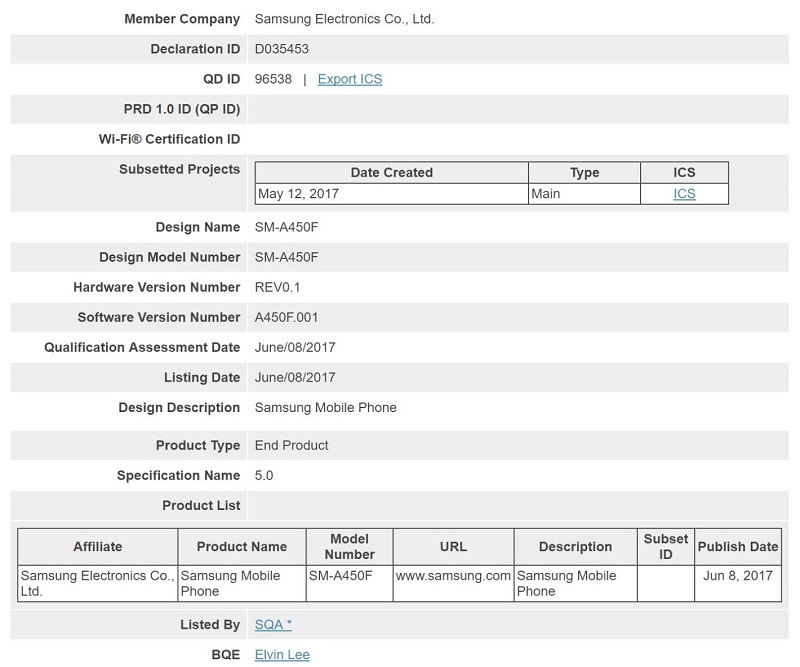Image resolution: width=800 pixels, height=667 pixels.
Task: Select Listing Date value June/08/2017
Action: click(x=295, y=378)
